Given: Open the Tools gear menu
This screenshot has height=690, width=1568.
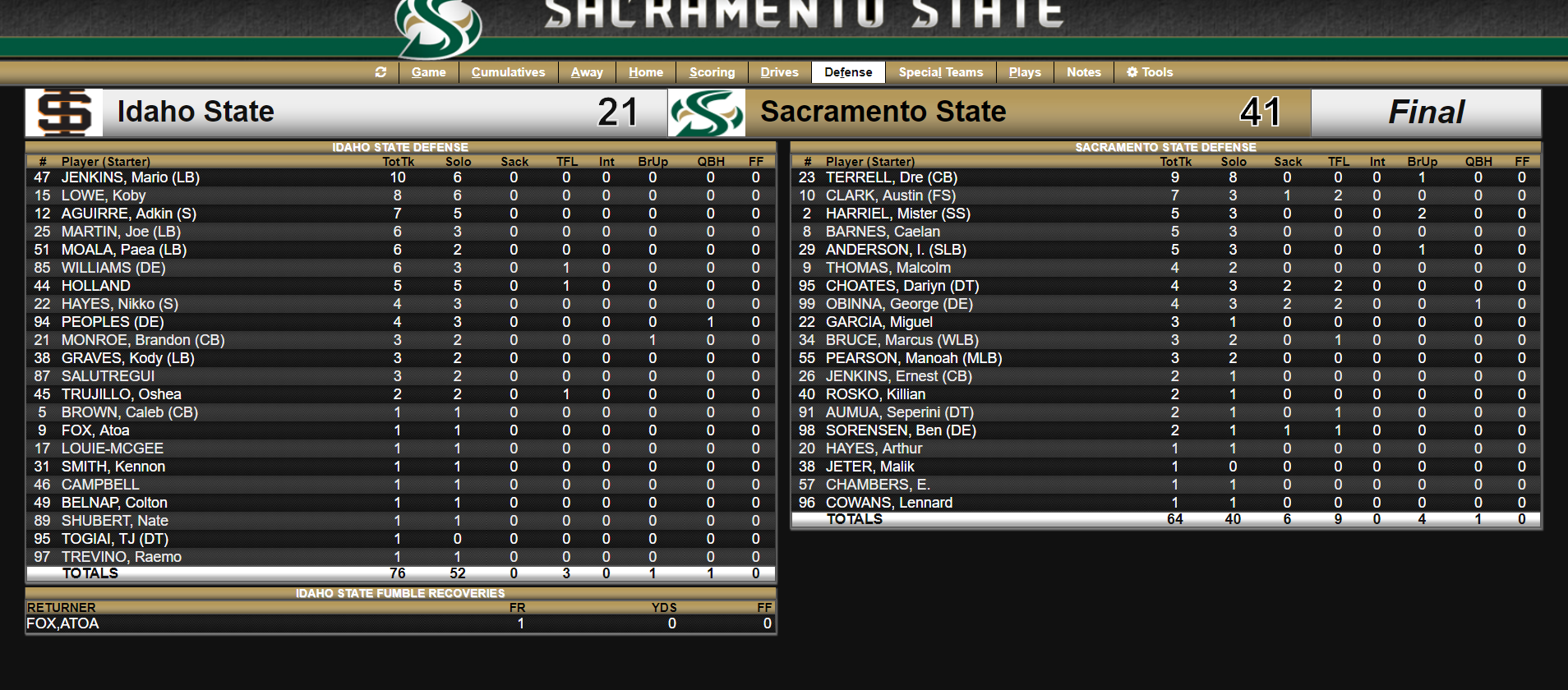Looking at the screenshot, I should click(x=1149, y=72).
